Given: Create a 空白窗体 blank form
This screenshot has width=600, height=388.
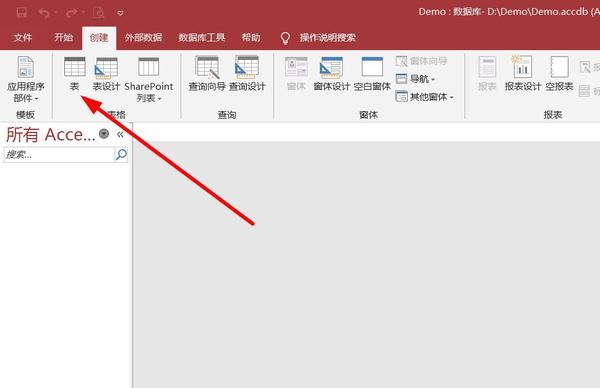Looking at the screenshot, I should [x=372, y=73].
